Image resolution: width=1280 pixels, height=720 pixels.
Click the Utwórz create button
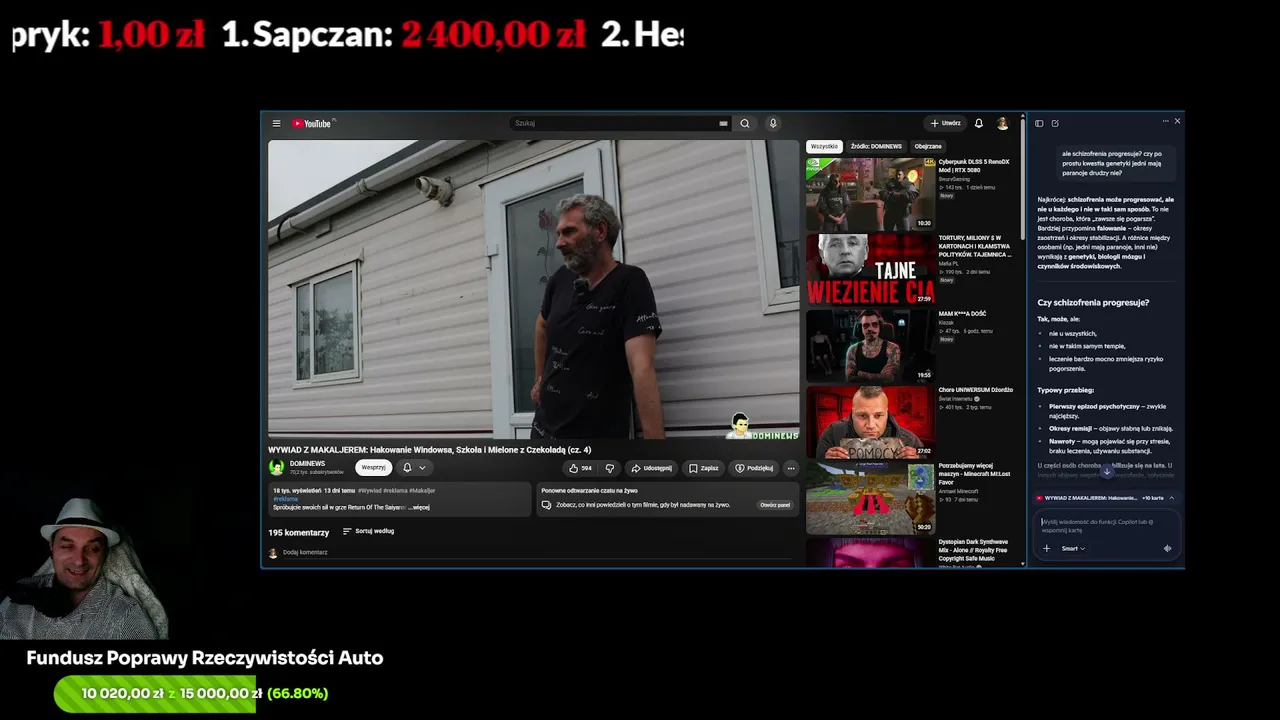click(945, 124)
